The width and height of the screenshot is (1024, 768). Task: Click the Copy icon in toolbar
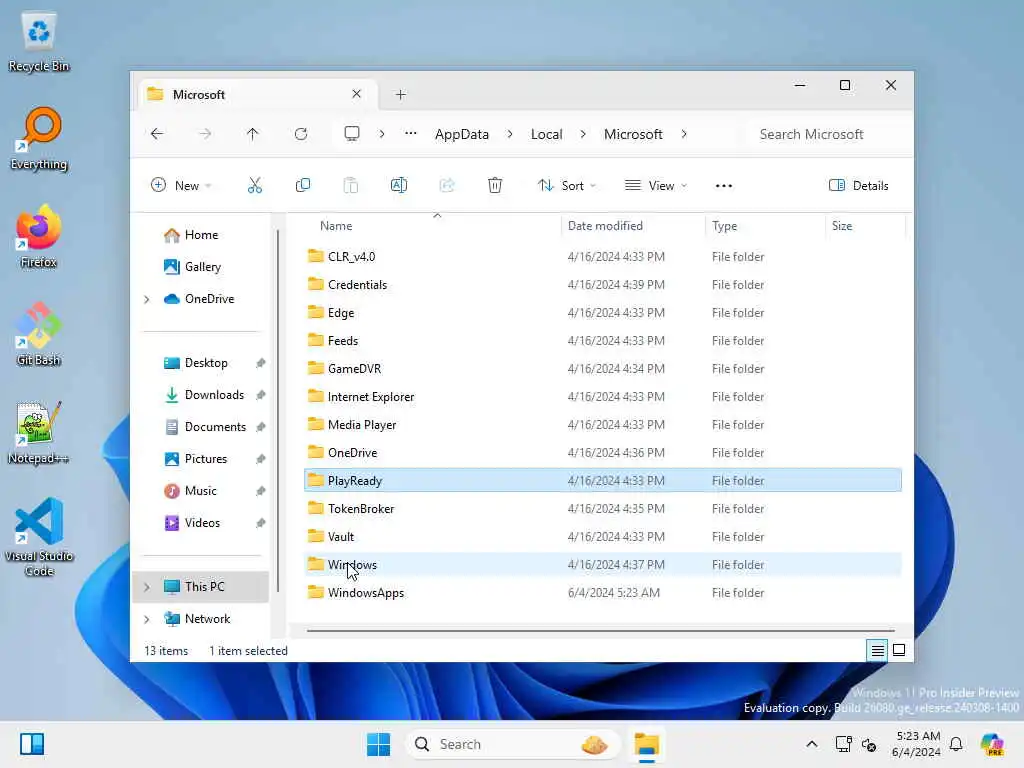point(302,185)
